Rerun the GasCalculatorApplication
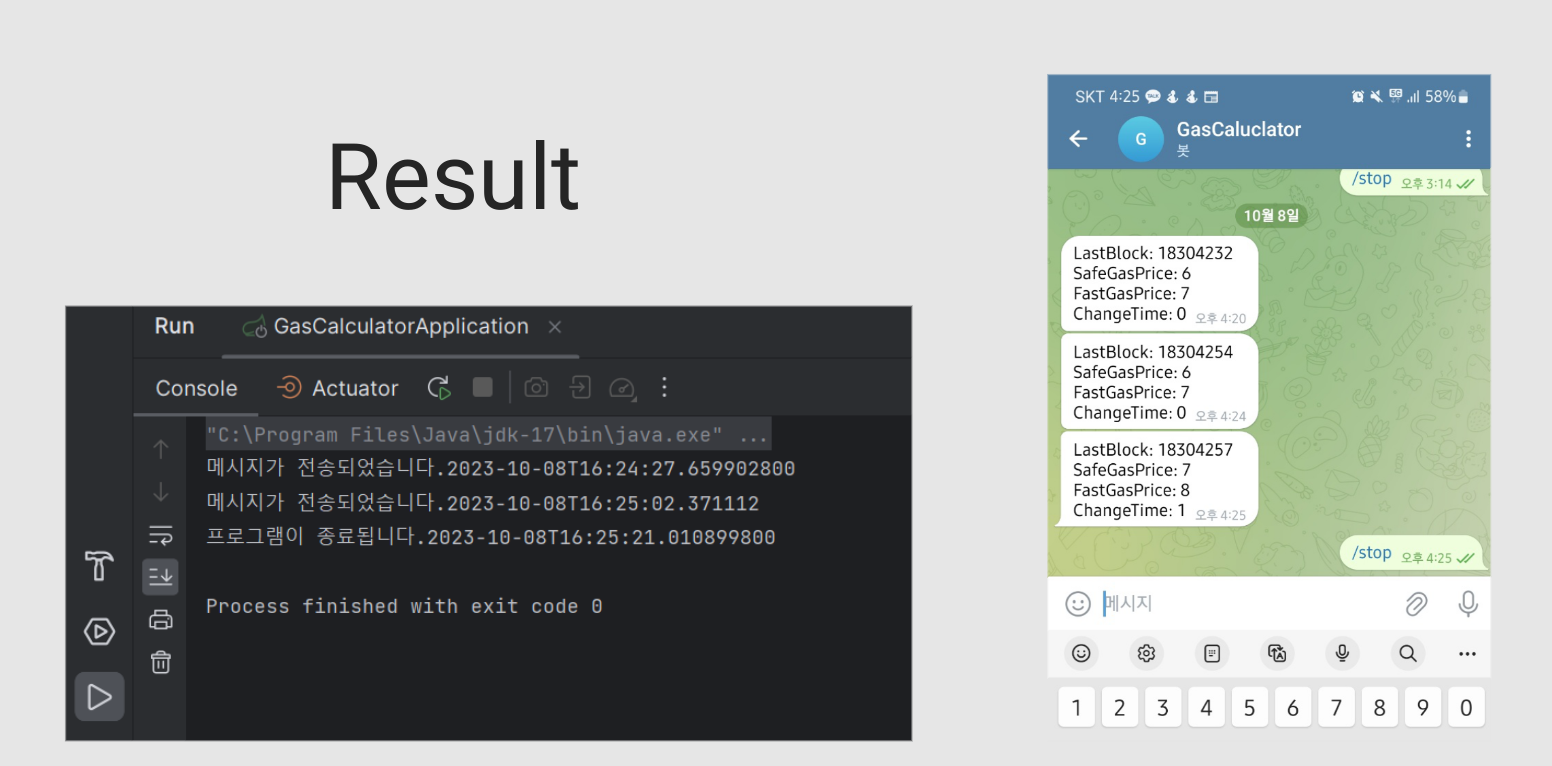Screen dimensions: 1552x766 [x=438, y=388]
